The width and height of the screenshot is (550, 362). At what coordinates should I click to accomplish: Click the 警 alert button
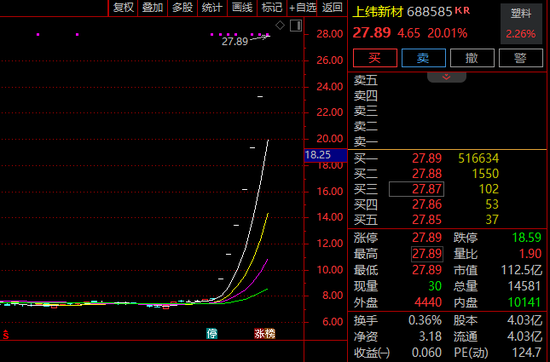tap(521, 58)
